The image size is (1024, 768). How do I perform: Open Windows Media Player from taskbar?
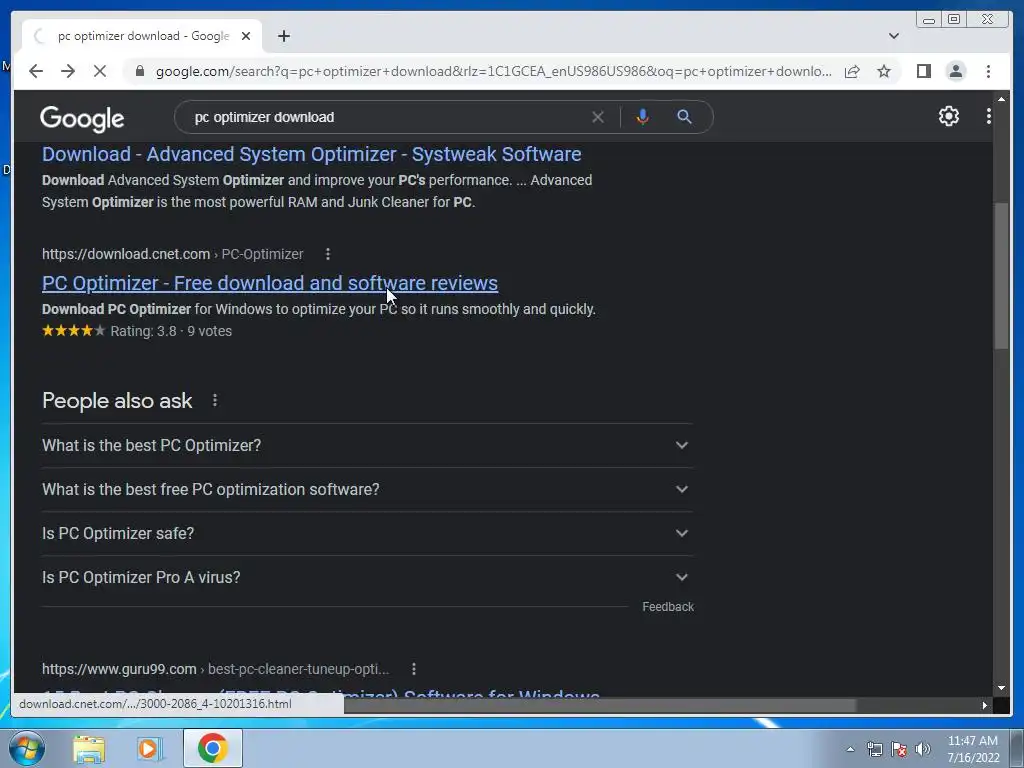coord(149,749)
